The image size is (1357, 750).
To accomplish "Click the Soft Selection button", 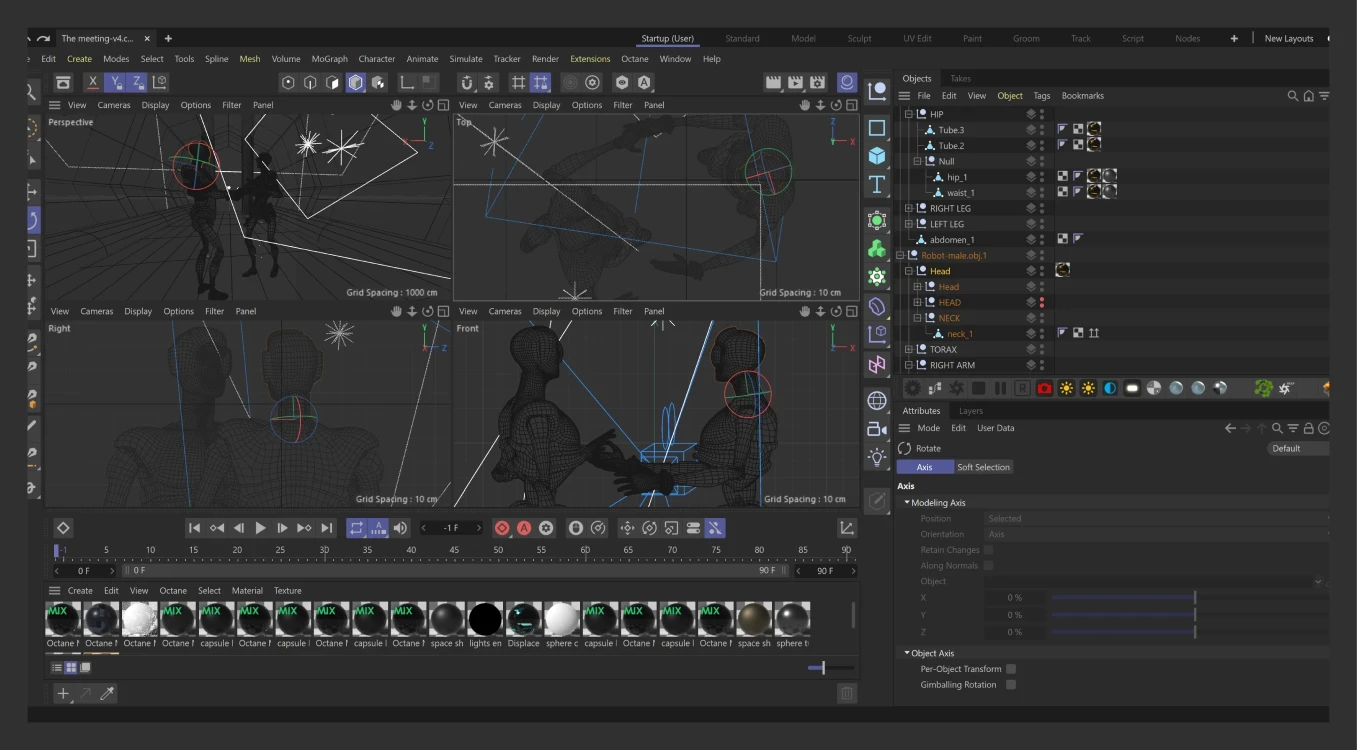I will coord(983,467).
